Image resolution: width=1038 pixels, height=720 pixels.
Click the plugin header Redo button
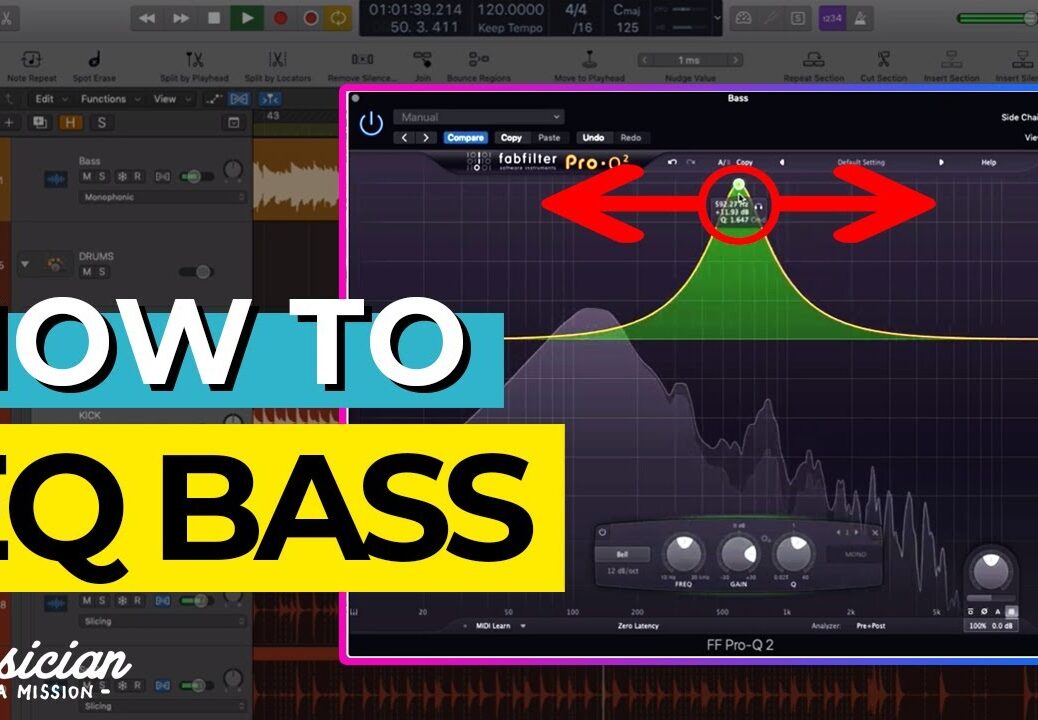pyautogui.click(x=631, y=138)
